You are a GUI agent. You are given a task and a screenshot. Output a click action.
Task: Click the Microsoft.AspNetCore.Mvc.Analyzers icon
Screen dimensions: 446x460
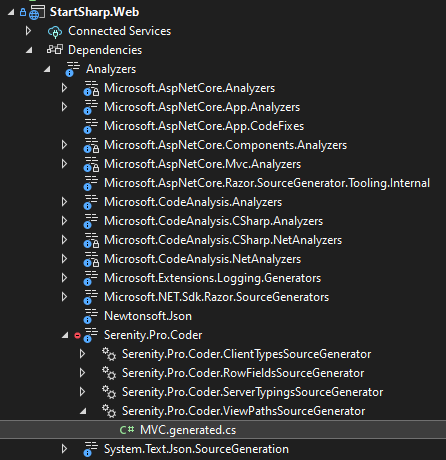coord(91,164)
